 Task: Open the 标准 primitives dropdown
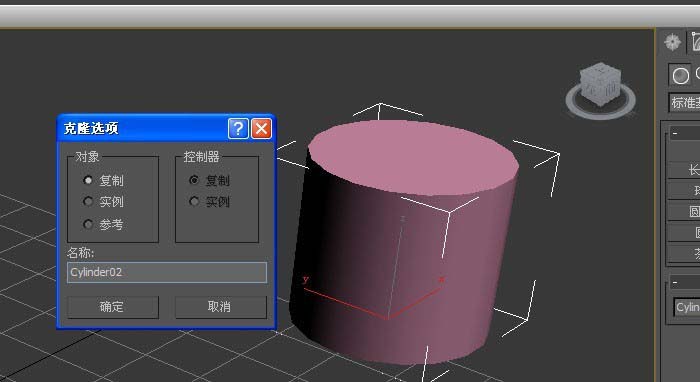tap(684, 103)
